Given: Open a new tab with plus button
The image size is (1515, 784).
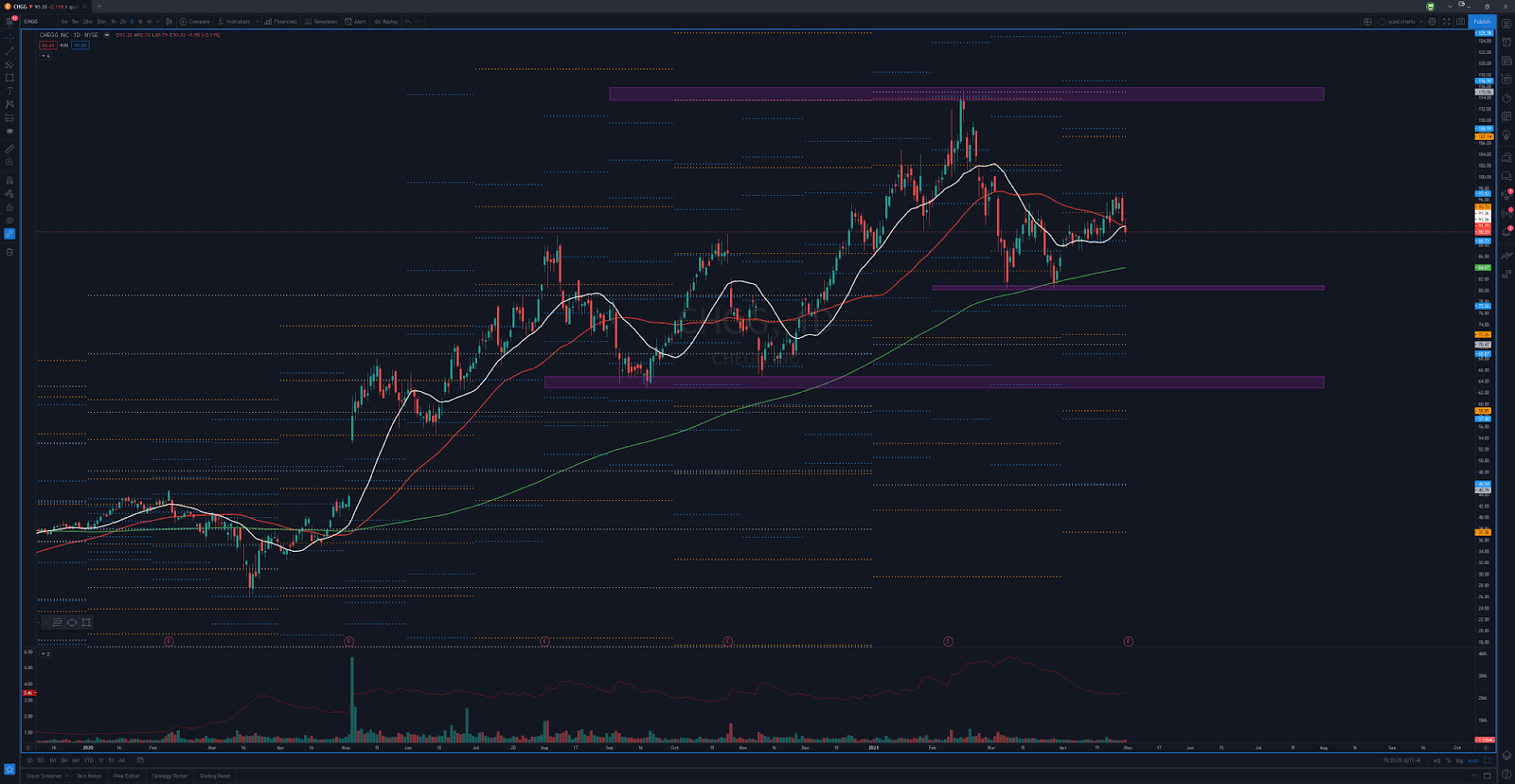Looking at the screenshot, I should pyautogui.click(x=98, y=6).
